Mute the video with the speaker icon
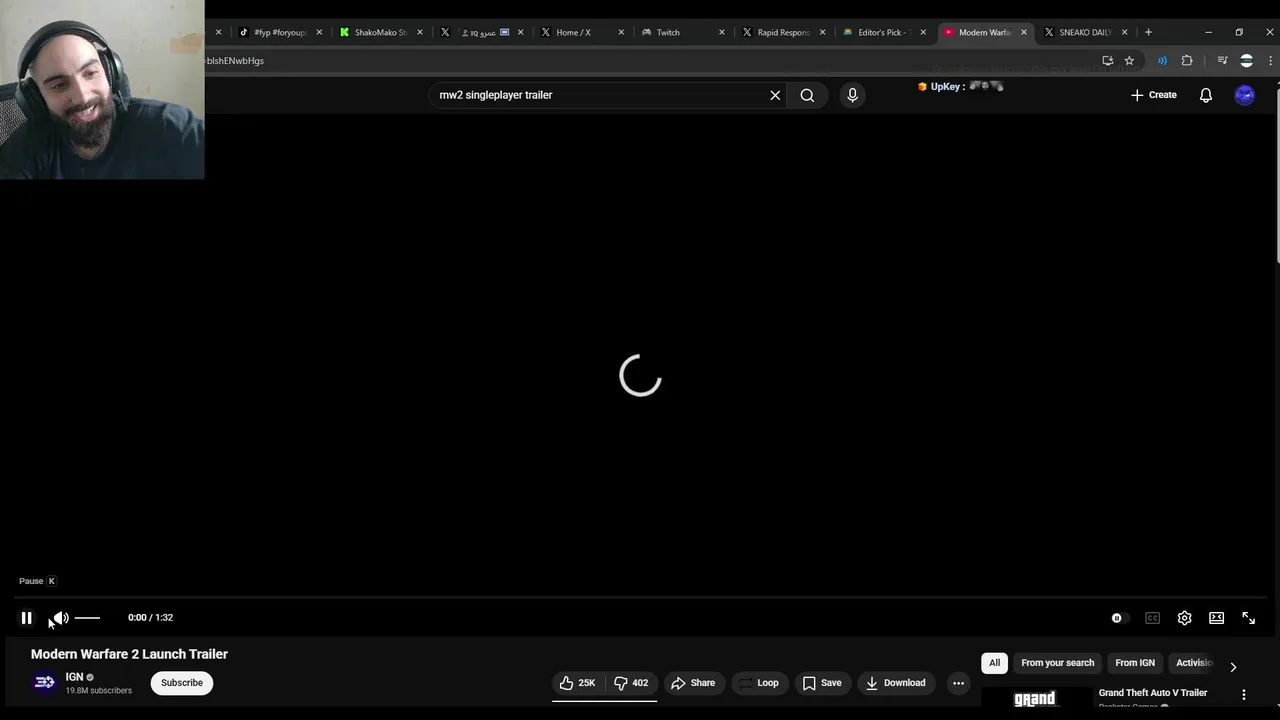This screenshot has height=720, width=1280. pyautogui.click(x=61, y=618)
